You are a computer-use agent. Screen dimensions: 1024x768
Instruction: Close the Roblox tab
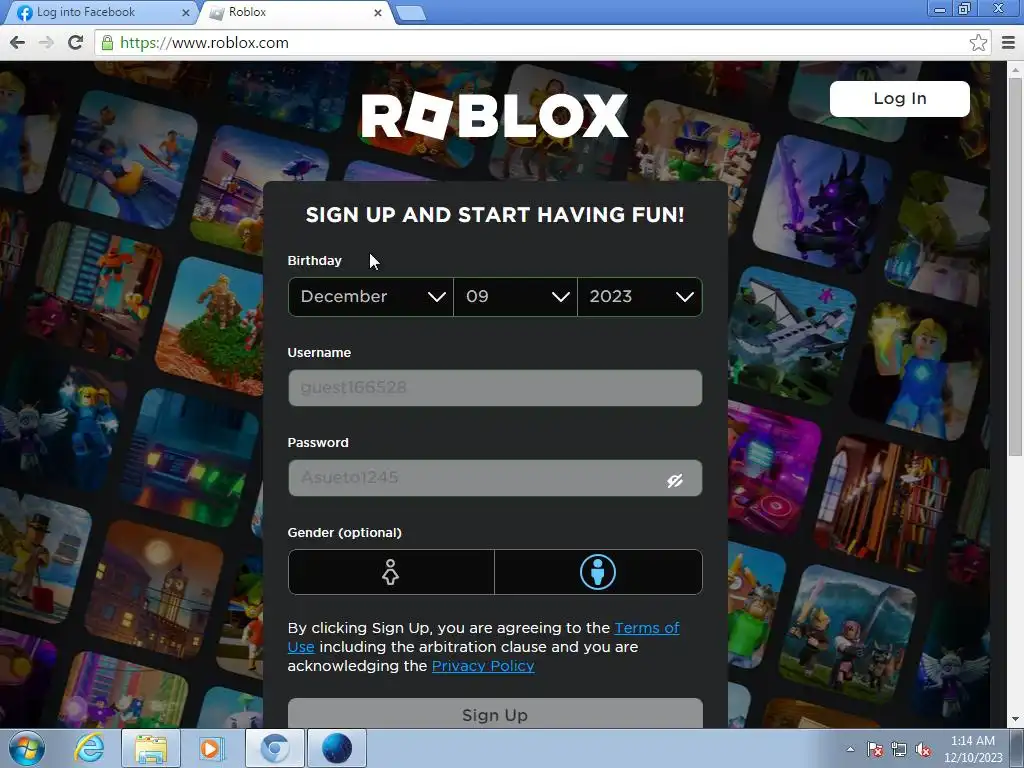click(x=377, y=12)
